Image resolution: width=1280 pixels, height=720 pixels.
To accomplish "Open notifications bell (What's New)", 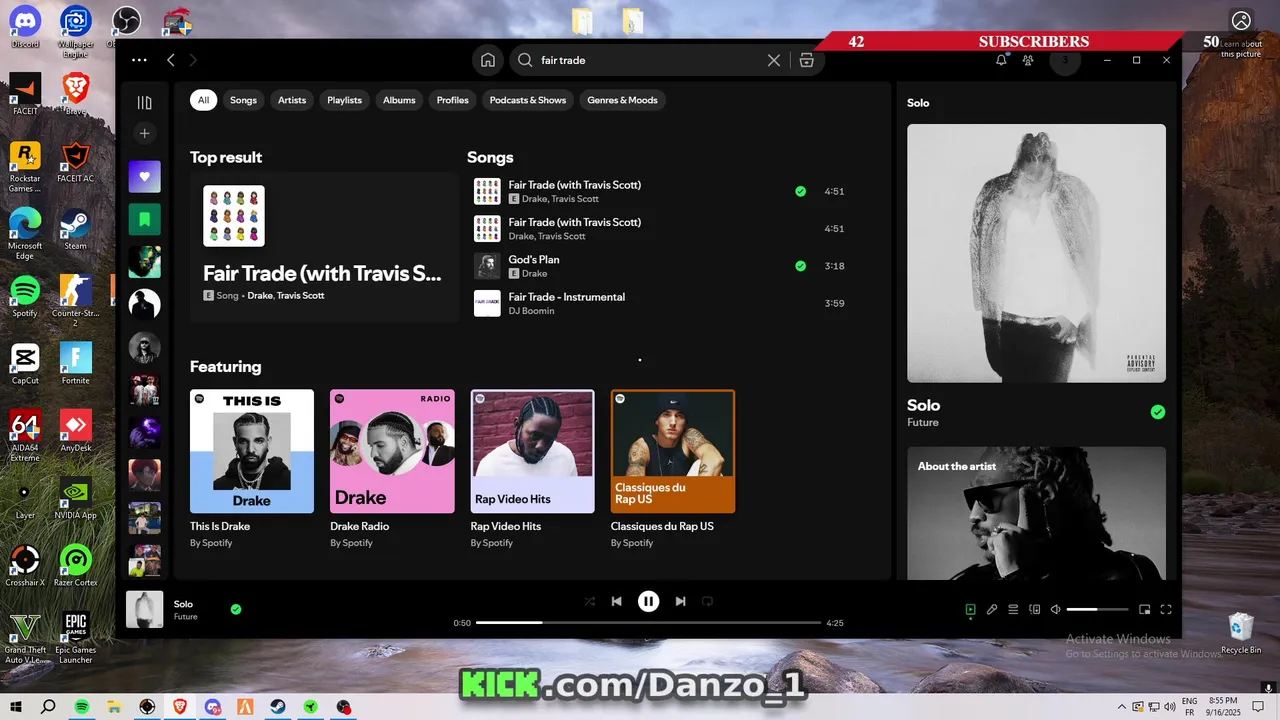I will point(1001,60).
